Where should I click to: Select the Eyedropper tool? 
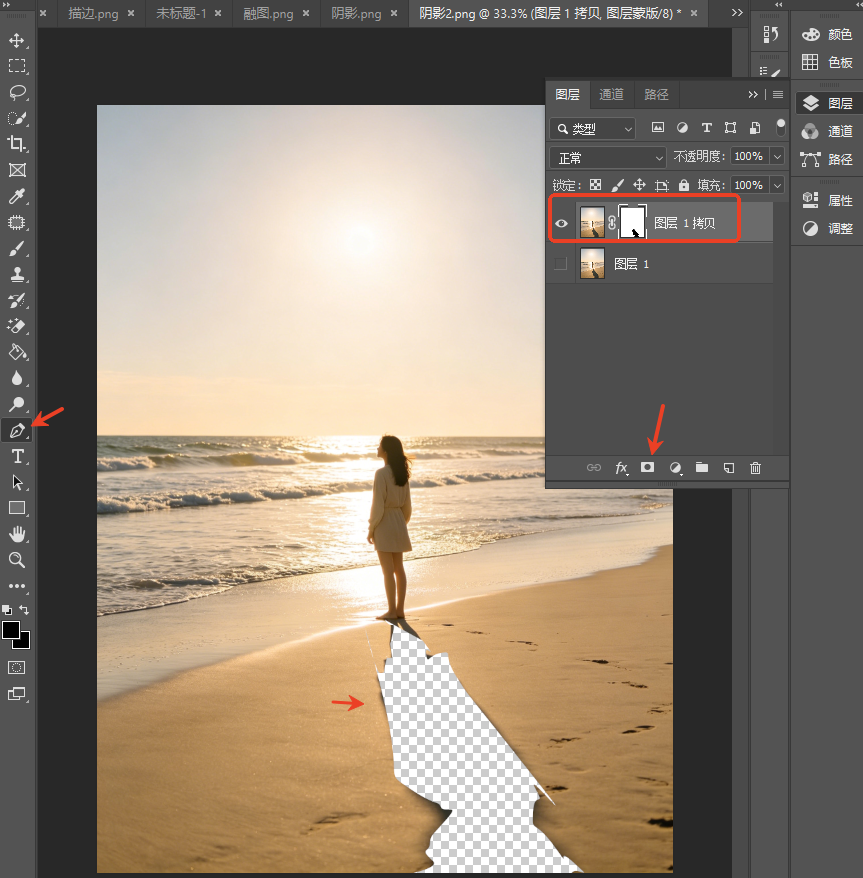pos(17,196)
